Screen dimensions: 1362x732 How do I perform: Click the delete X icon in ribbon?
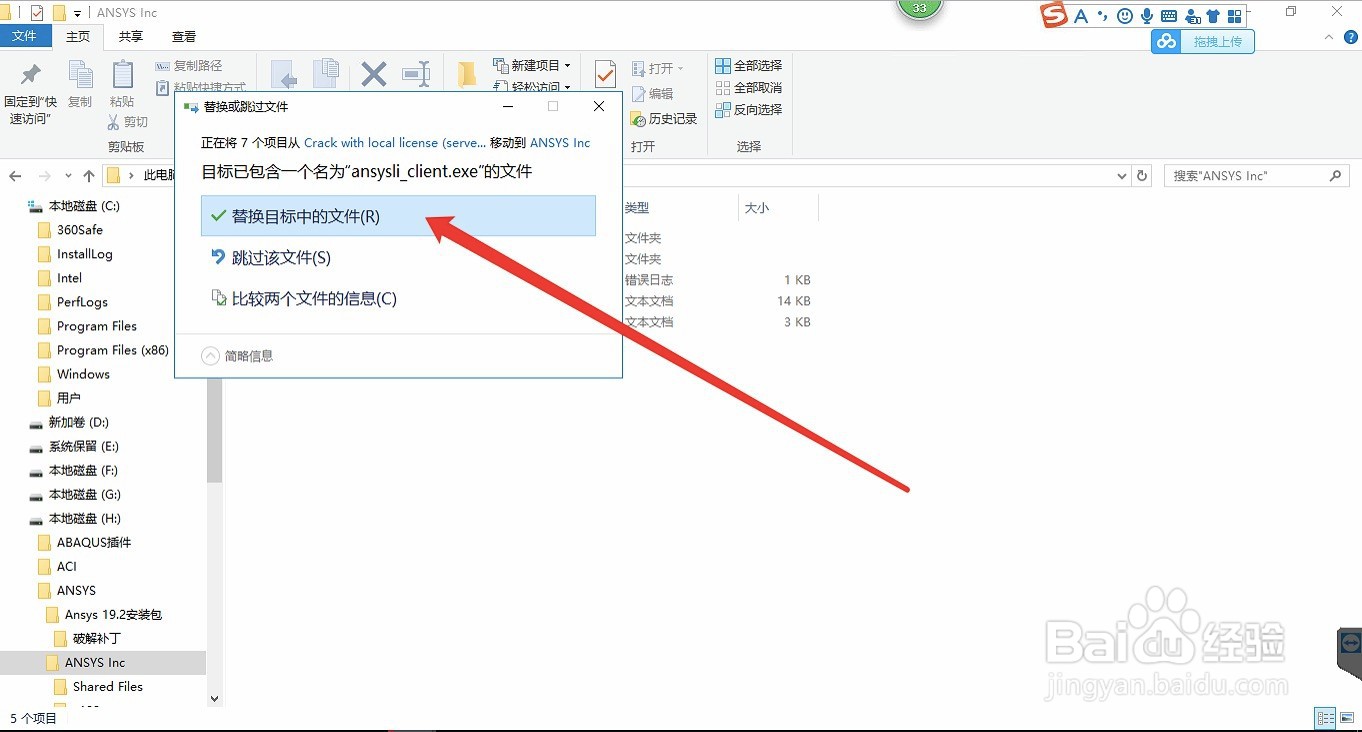coord(374,74)
